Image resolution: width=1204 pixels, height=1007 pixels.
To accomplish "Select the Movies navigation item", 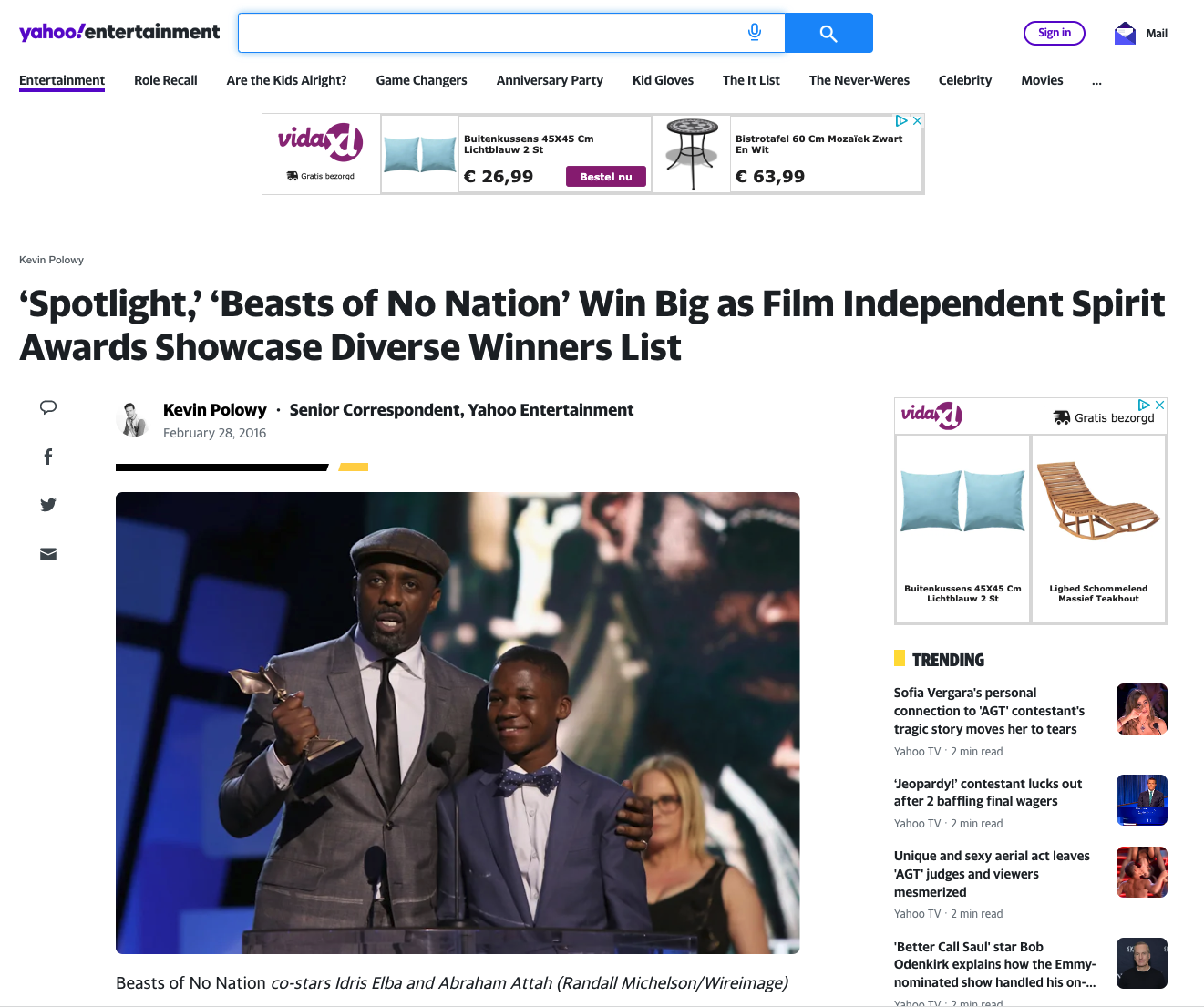I will click(1042, 80).
